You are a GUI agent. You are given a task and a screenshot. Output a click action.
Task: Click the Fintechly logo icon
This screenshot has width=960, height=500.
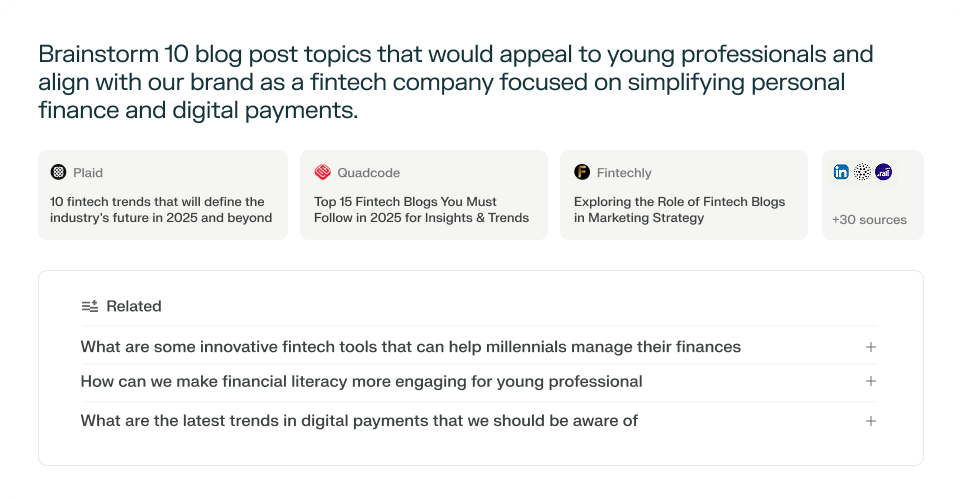tap(582, 172)
